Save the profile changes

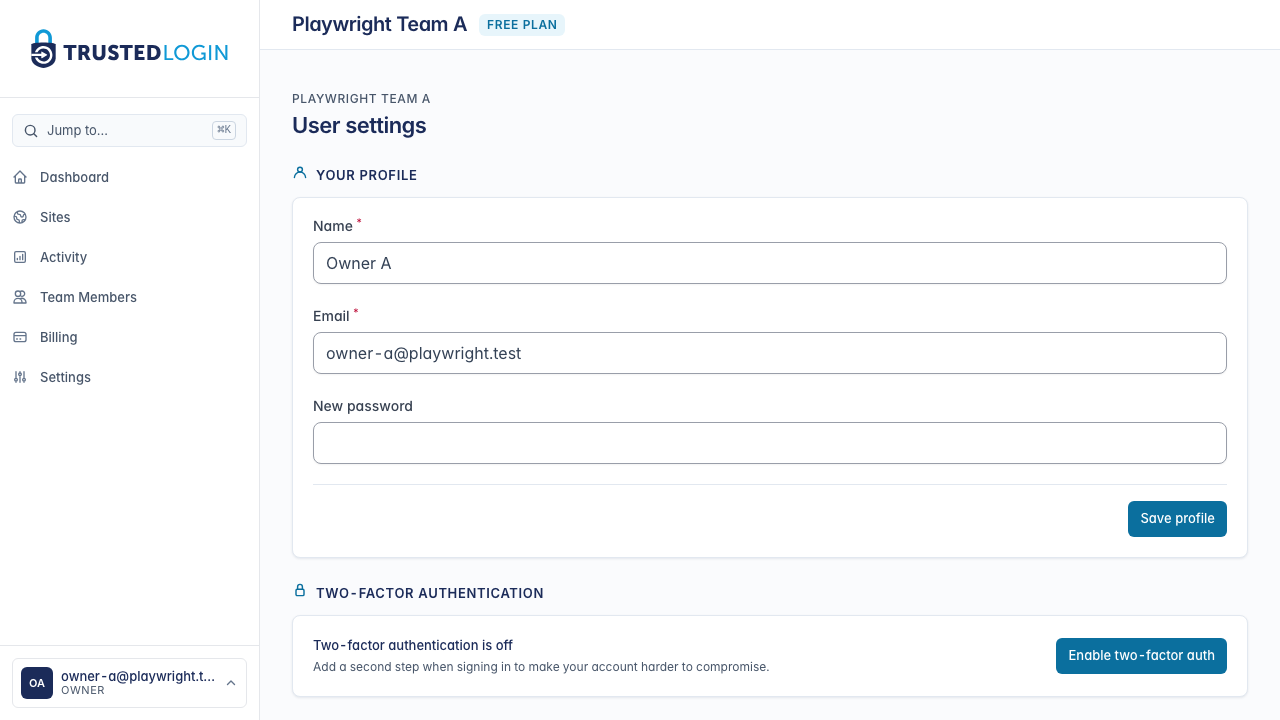(x=1177, y=518)
